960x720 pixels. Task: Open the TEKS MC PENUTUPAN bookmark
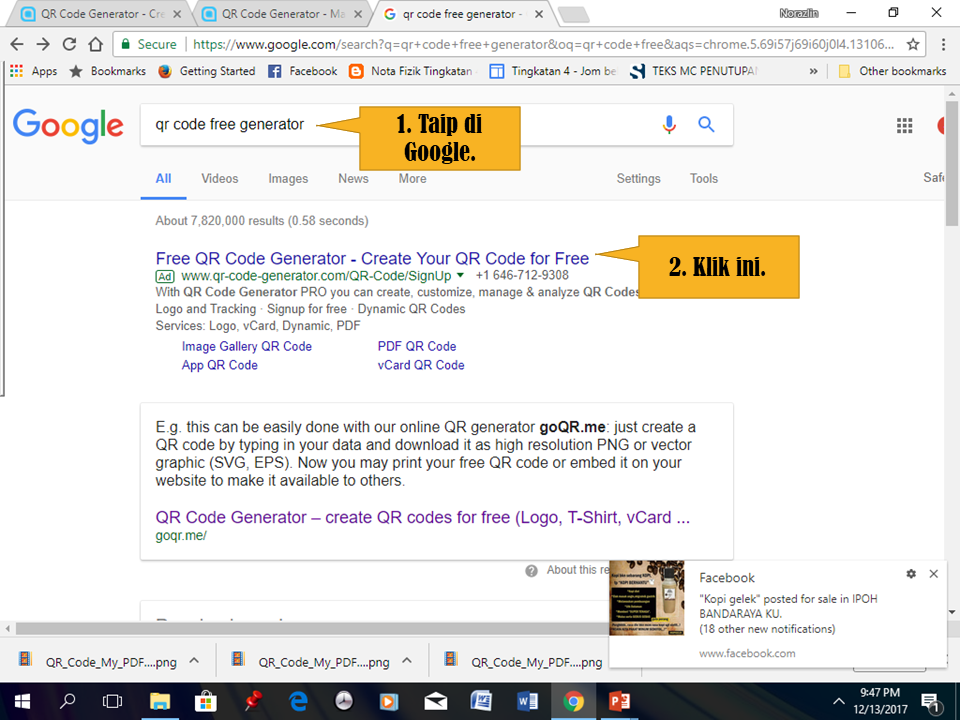[694, 71]
